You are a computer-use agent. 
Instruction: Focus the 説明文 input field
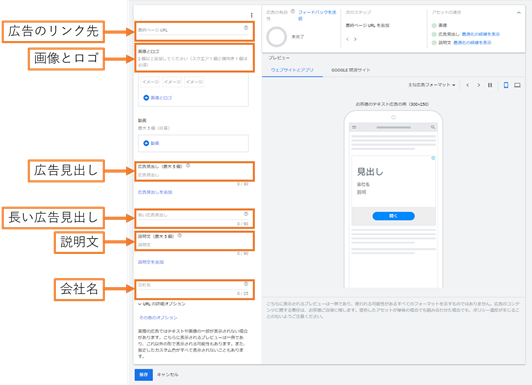[x=193, y=245]
